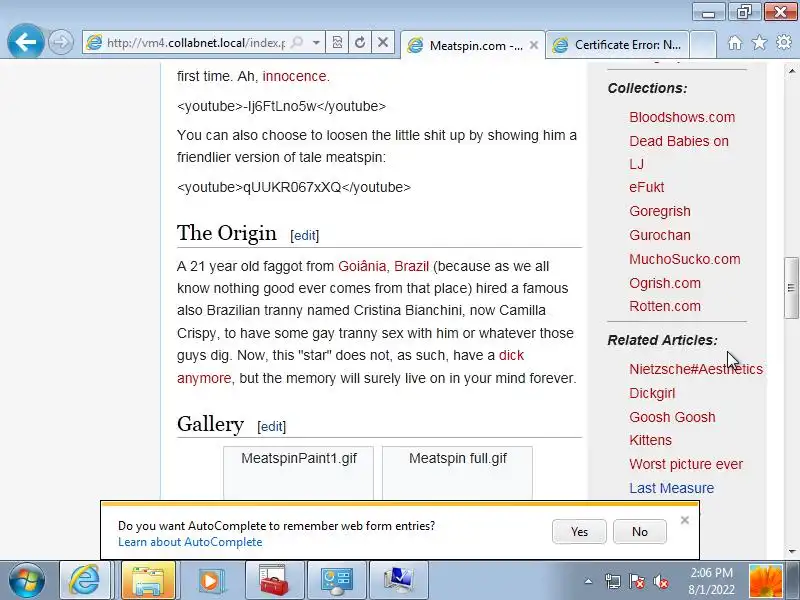Screen dimensions: 800x600
Task: Open Windows Explorer from taskbar
Action: [148, 581]
